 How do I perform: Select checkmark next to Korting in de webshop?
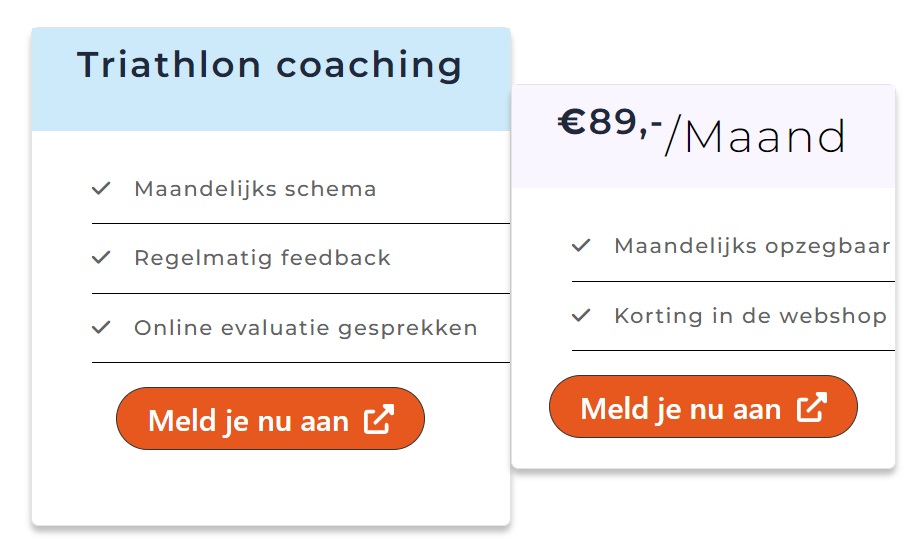pos(581,315)
